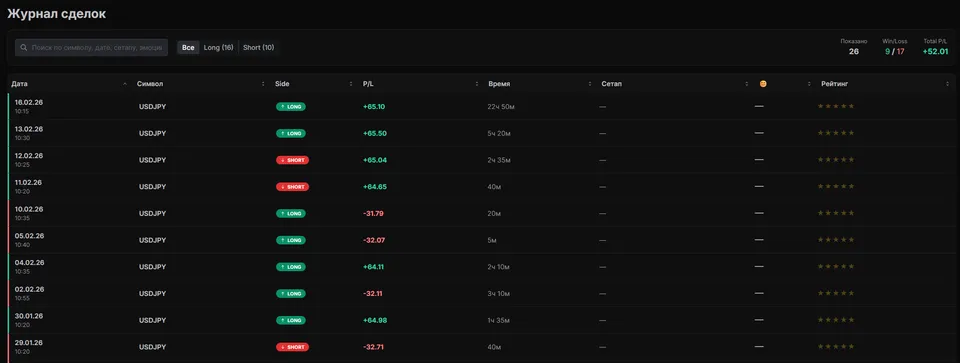Sort by the Дата column header
The width and height of the screenshot is (960, 363).
pyautogui.click(x=20, y=83)
